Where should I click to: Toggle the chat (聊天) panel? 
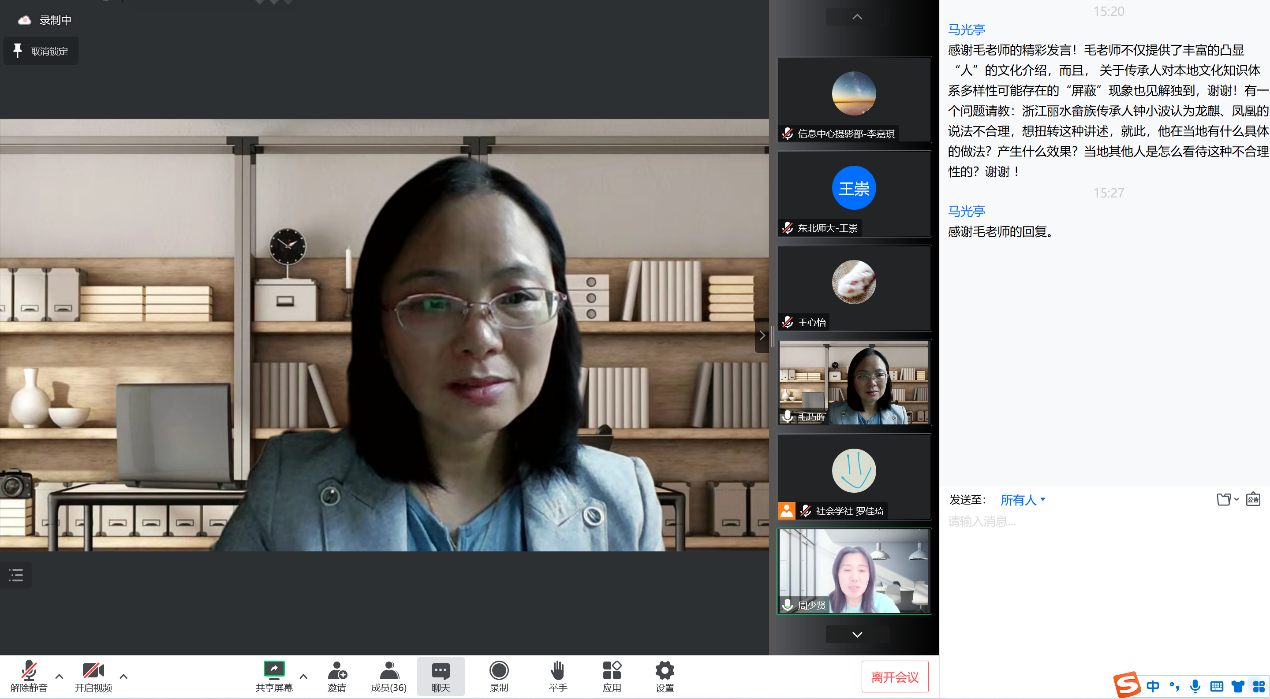pyautogui.click(x=441, y=676)
